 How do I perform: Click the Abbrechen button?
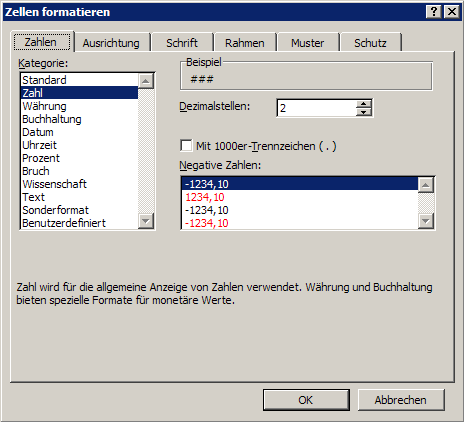[401, 400]
